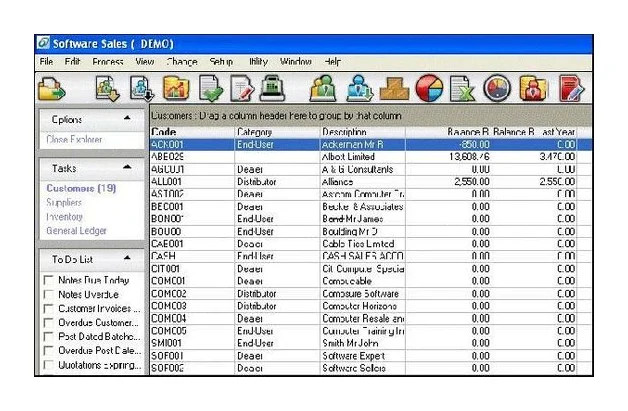The height and width of the screenshot is (411, 628).
Task: Open the Process menu
Action: (x=107, y=62)
